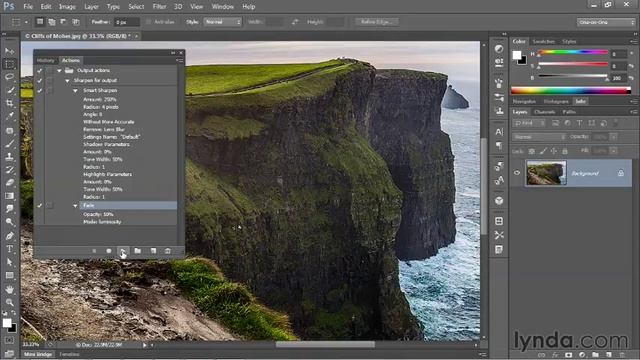Click Add to selection option icon
This screenshot has width=640, height=360.
click(x=52, y=22)
